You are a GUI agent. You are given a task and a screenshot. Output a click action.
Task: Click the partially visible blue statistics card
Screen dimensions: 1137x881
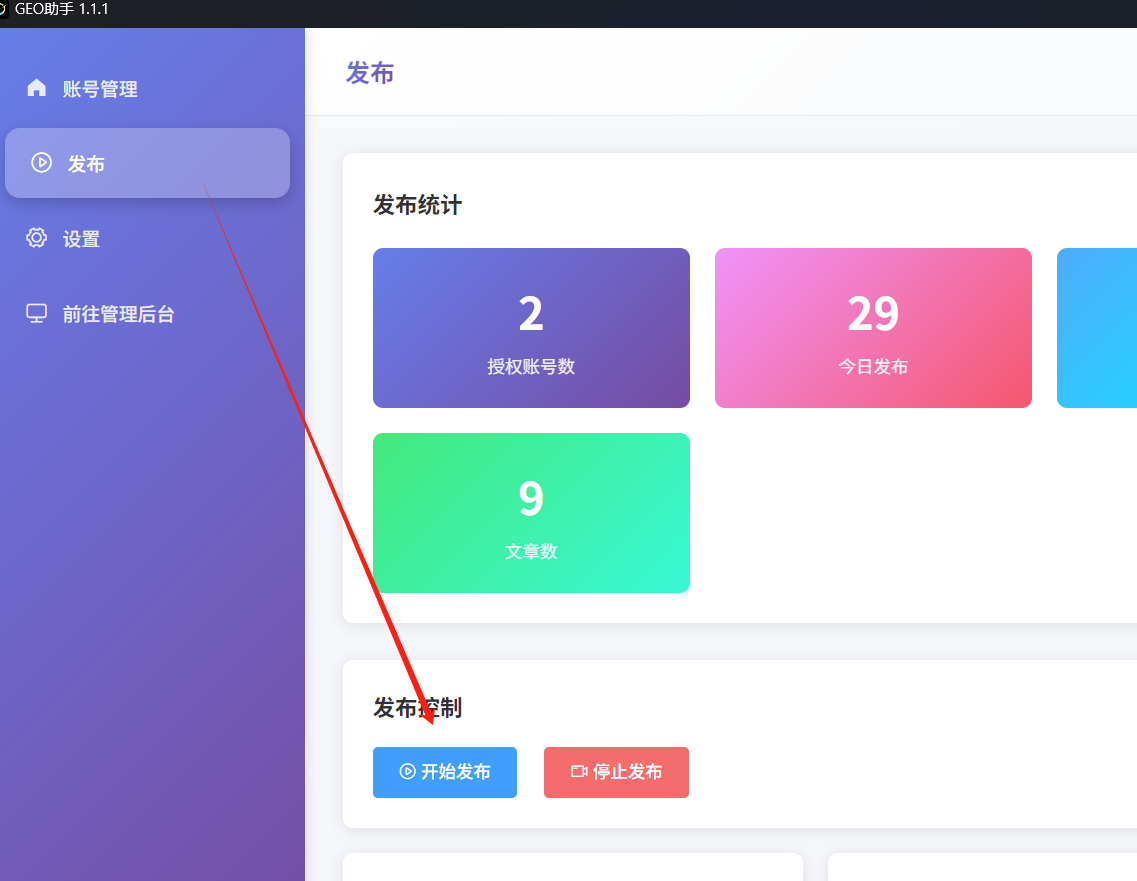click(x=1097, y=328)
